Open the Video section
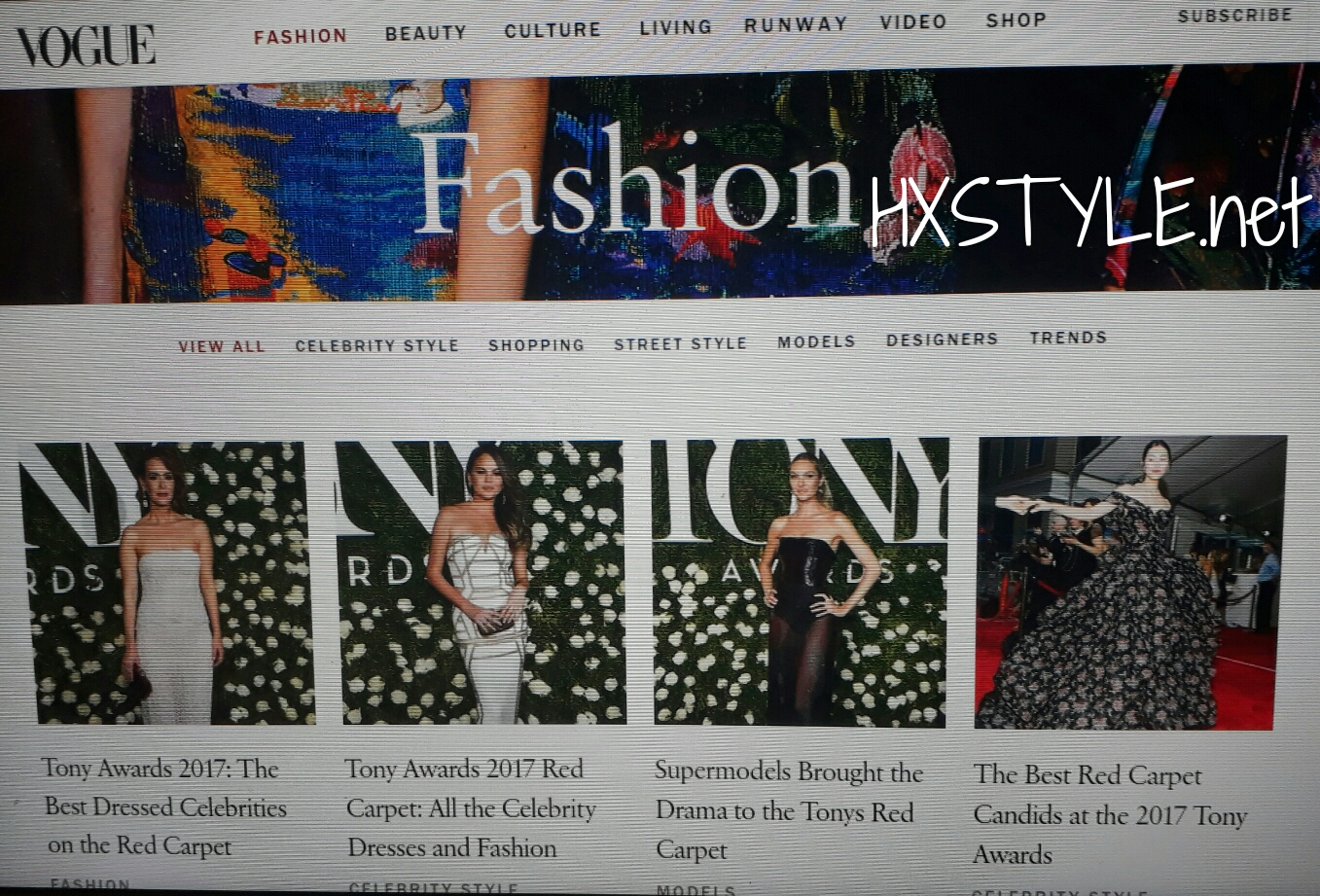1320x896 pixels. pyautogui.click(x=912, y=21)
